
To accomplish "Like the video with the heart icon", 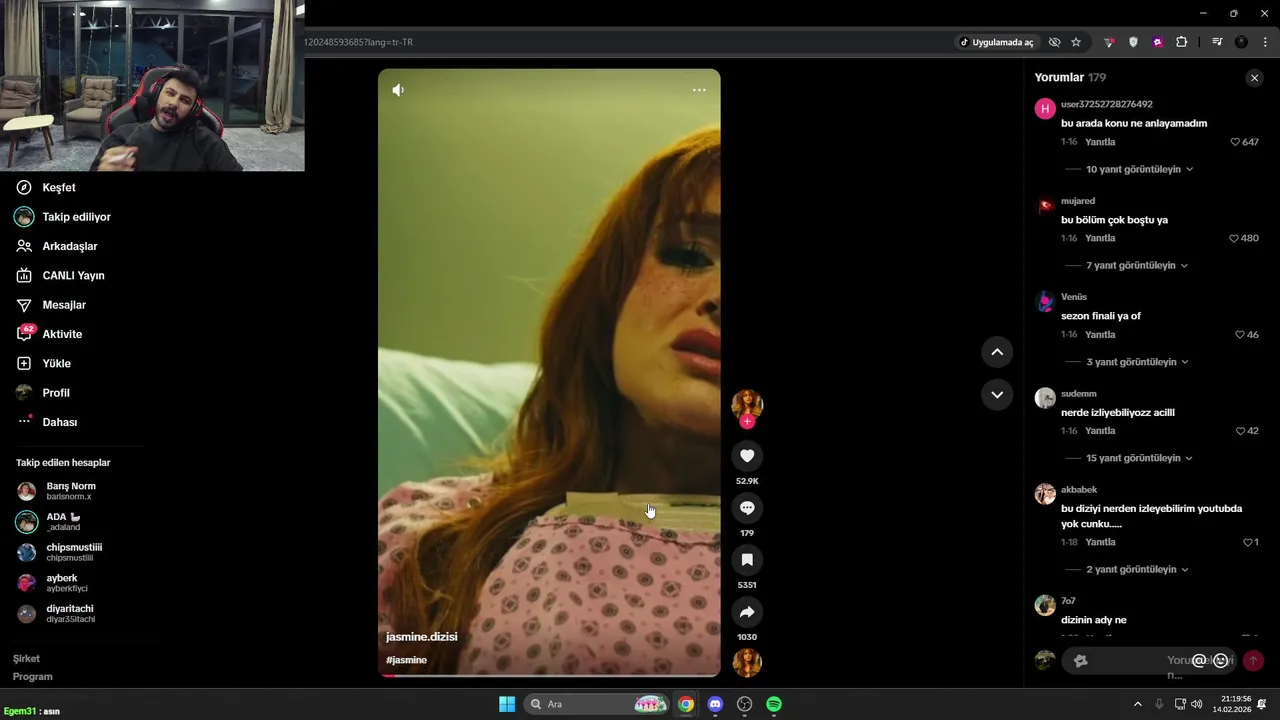I will (x=747, y=456).
